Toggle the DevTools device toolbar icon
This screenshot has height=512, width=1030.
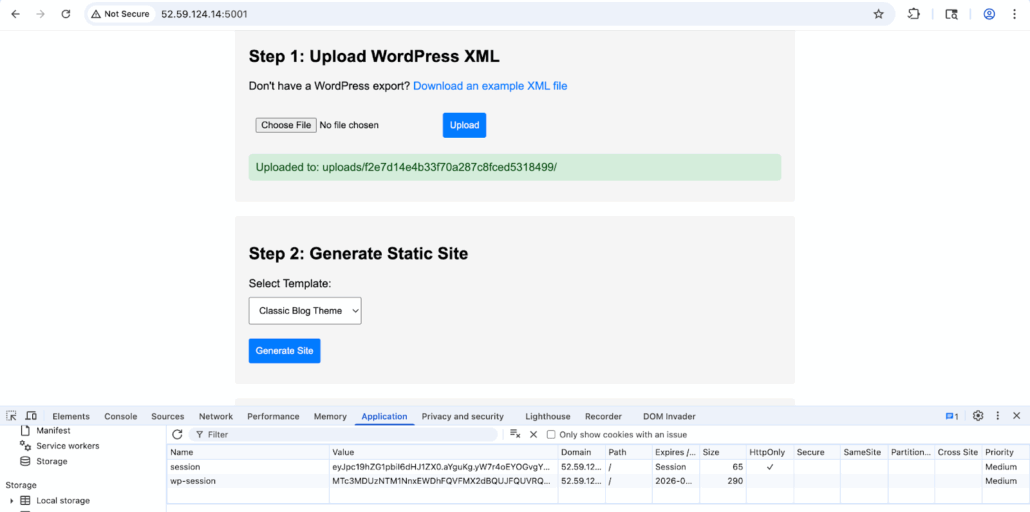[31, 416]
